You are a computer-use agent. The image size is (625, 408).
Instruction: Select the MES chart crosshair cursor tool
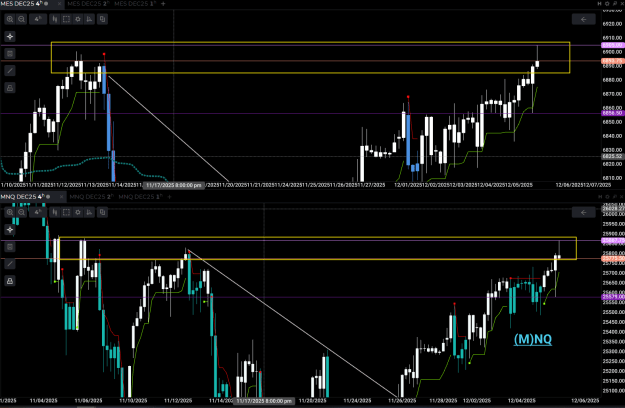(x=10, y=37)
